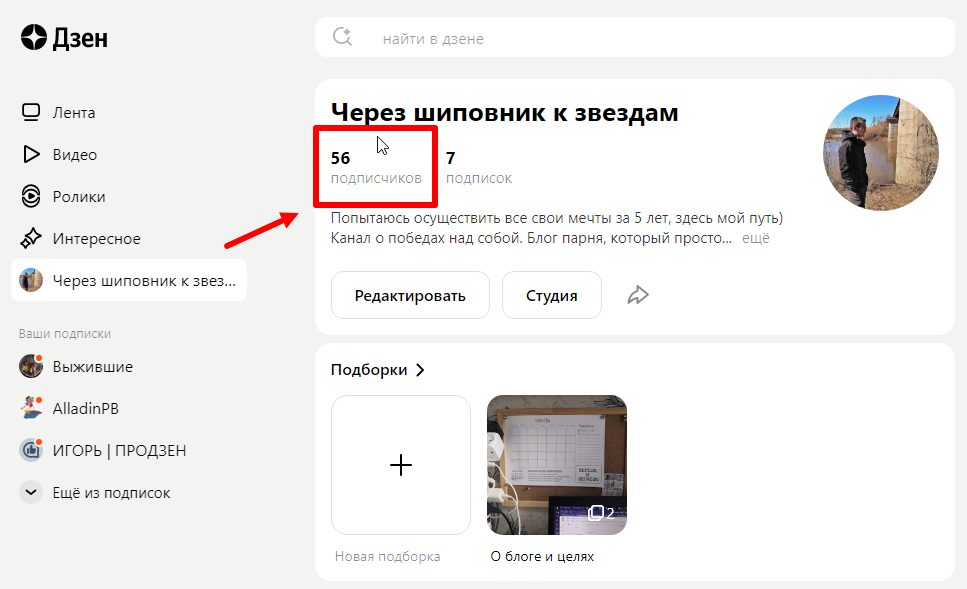Select the Лента feed icon
The height and width of the screenshot is (589, 967).
(x=31, y=112)
